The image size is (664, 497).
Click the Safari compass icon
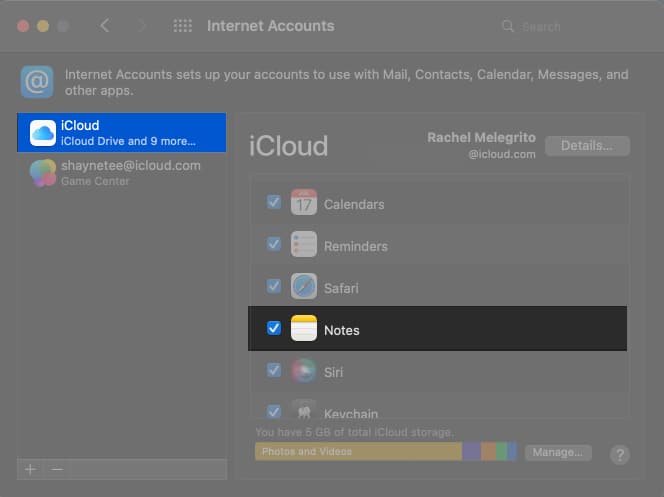click(304, 286)
